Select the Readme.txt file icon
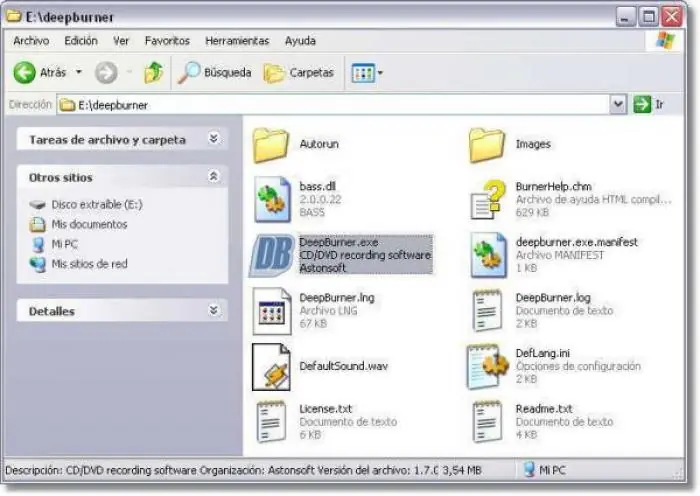Image resolution: width=700 pixels, height=496 pixels. click(487, 422)
